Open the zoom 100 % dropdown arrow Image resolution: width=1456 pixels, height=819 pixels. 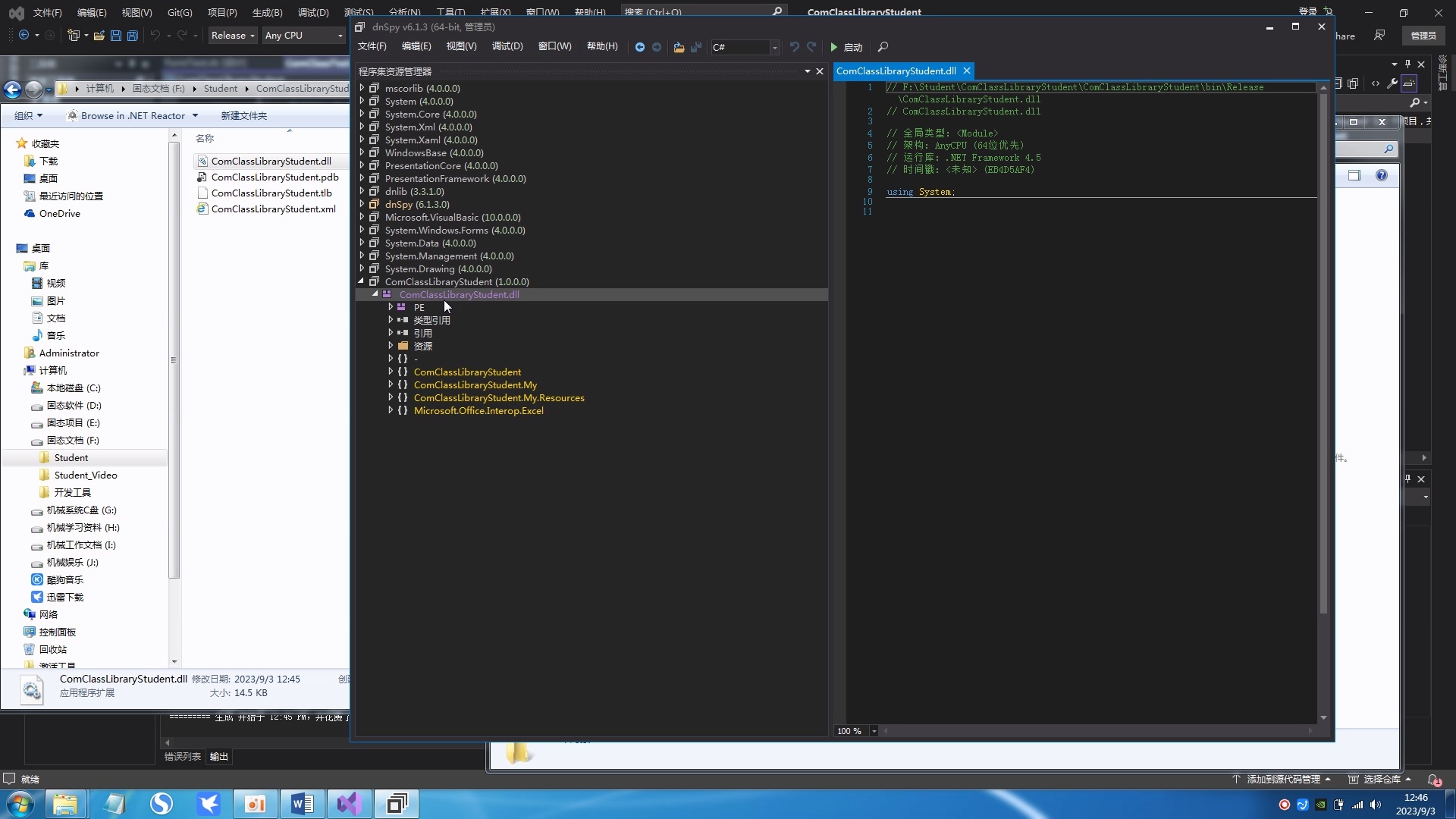874,731
